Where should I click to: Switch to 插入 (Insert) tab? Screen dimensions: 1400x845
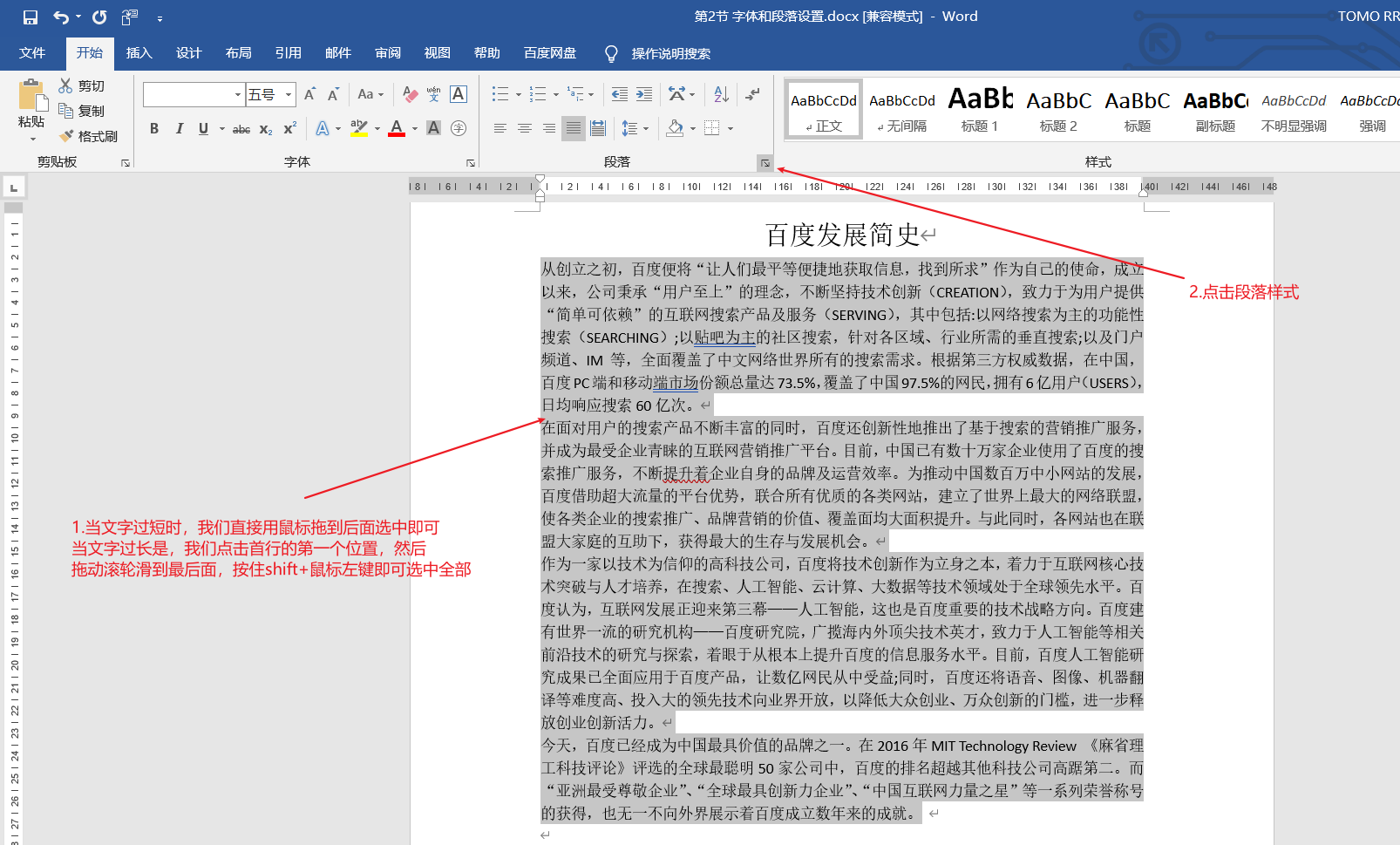[x=139, y=53]
